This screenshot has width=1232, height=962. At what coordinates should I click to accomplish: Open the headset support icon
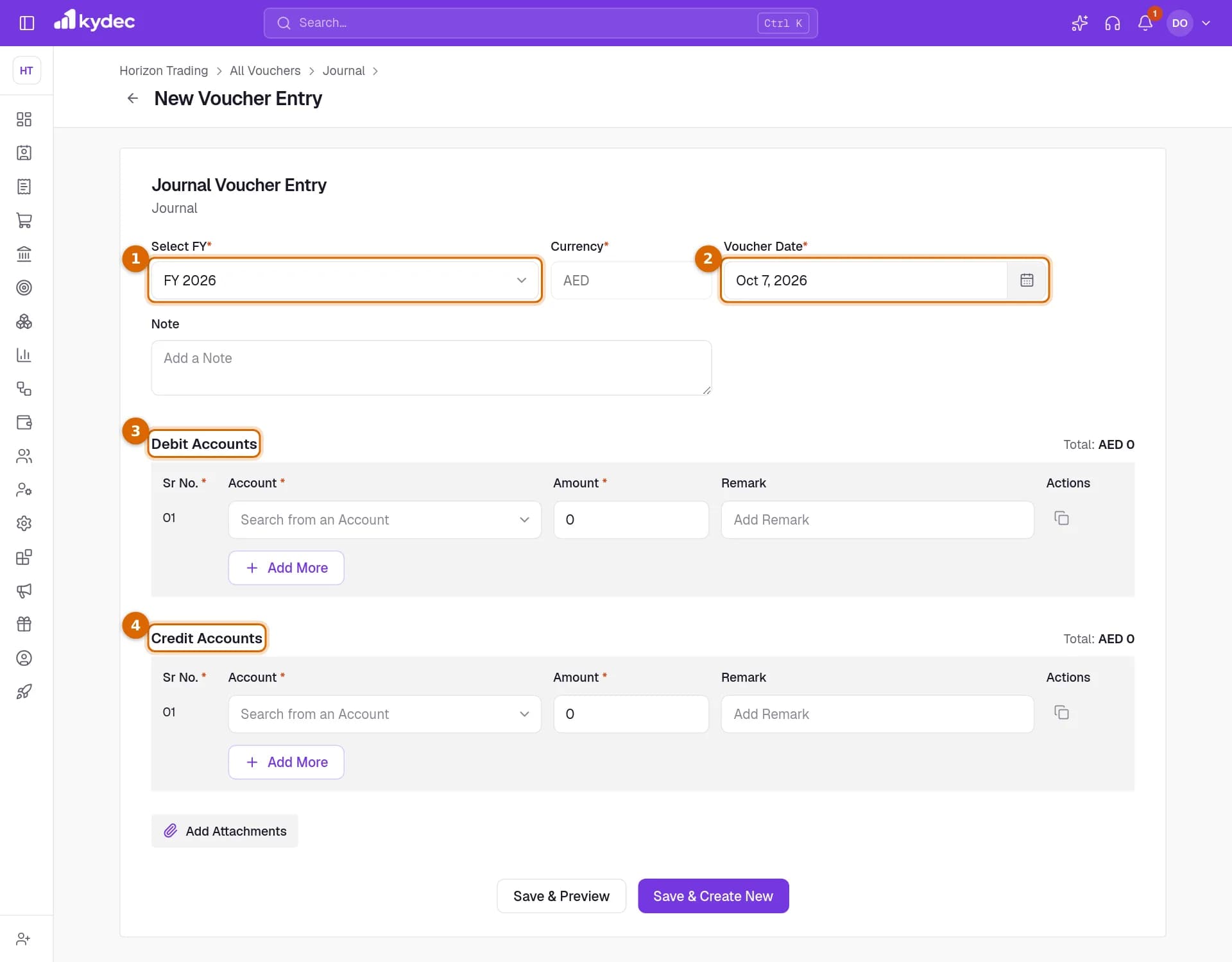(x=1112, y=23)
